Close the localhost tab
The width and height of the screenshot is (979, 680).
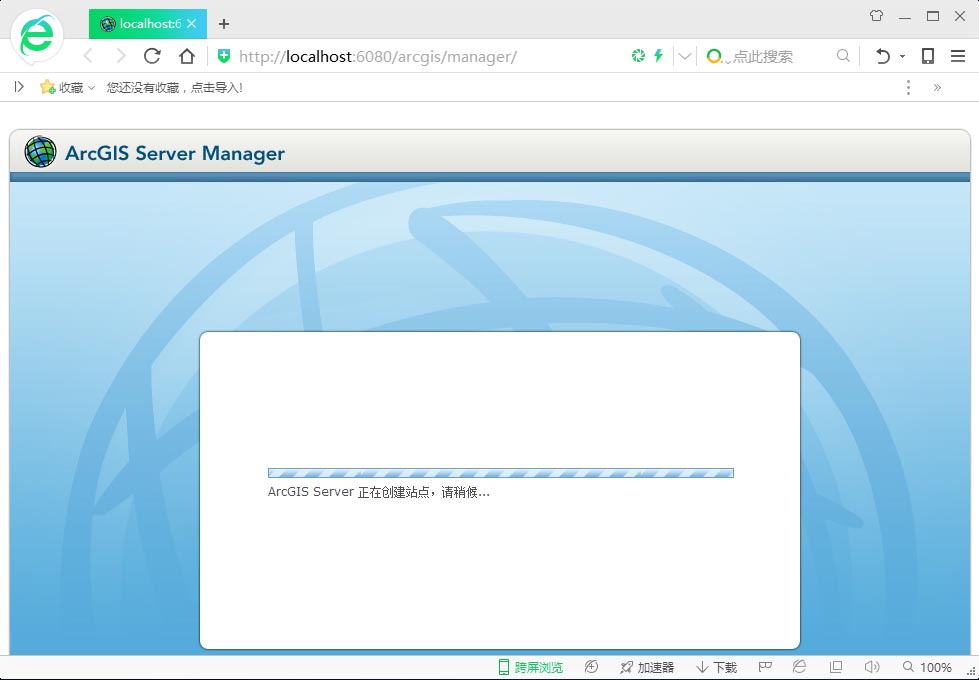[192, 24]
